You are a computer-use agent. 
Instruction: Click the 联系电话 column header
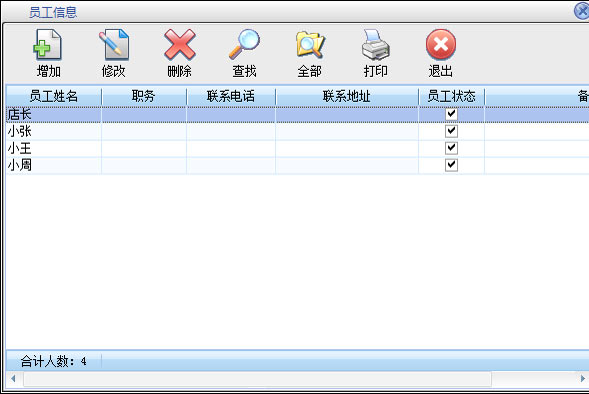click(231, 97)
